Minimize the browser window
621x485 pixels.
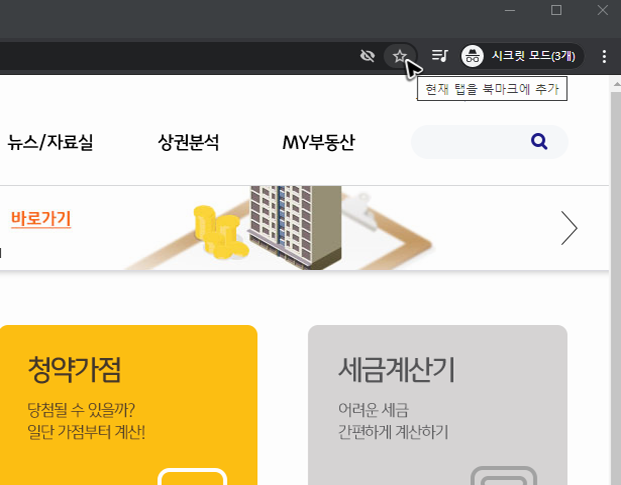[510, 11]
